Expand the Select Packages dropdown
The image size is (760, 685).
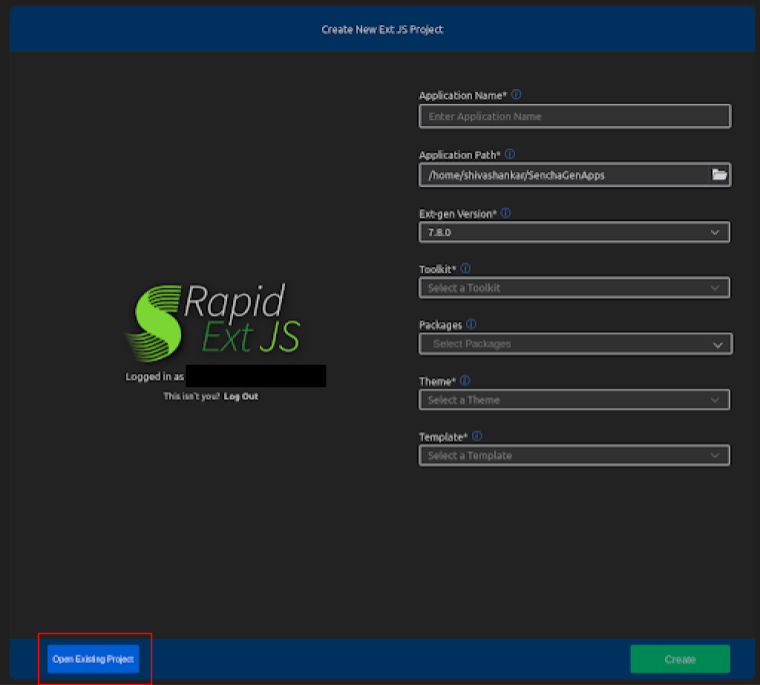(x=575, y=344)
